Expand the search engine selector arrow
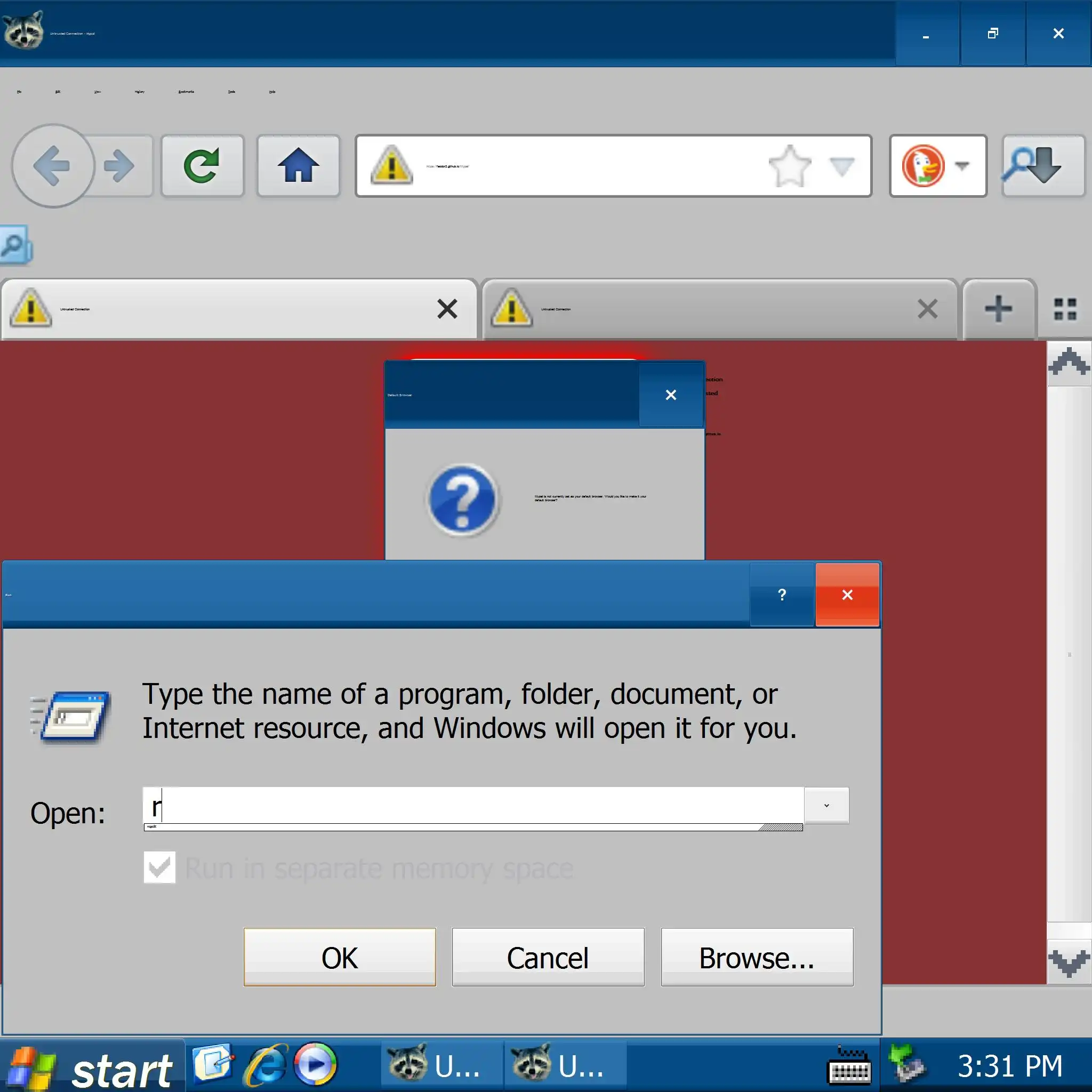The image size is (1092, 1092). pyautogui.click(x=962, y=166)
